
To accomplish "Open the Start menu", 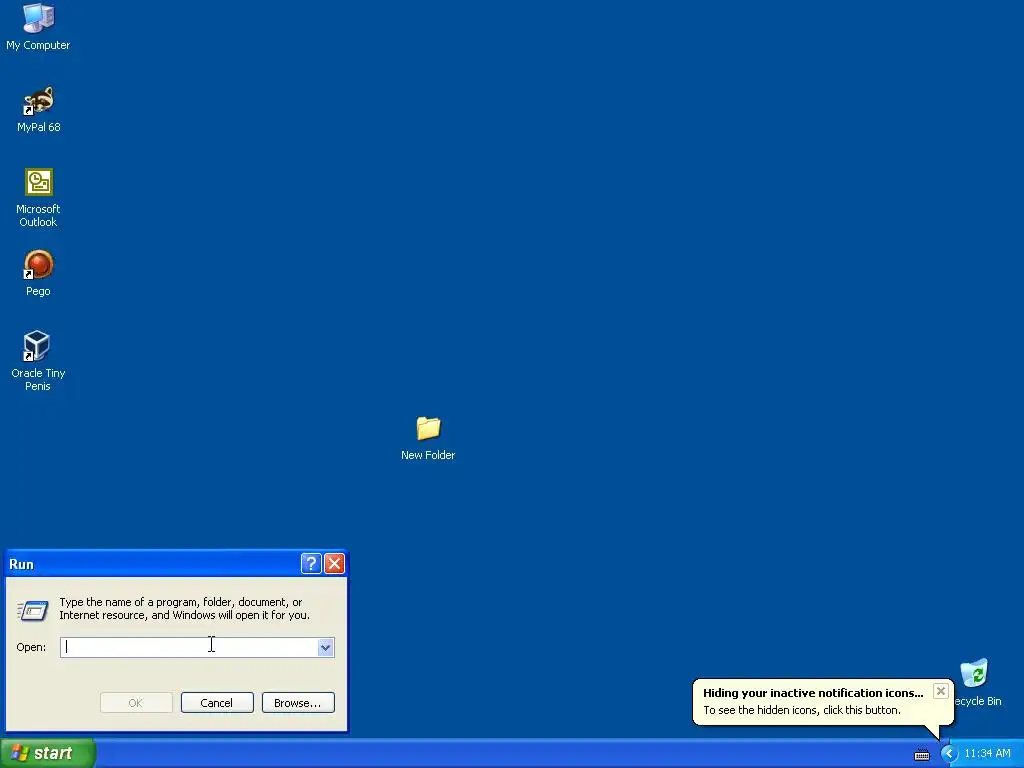I will point(48,753).
